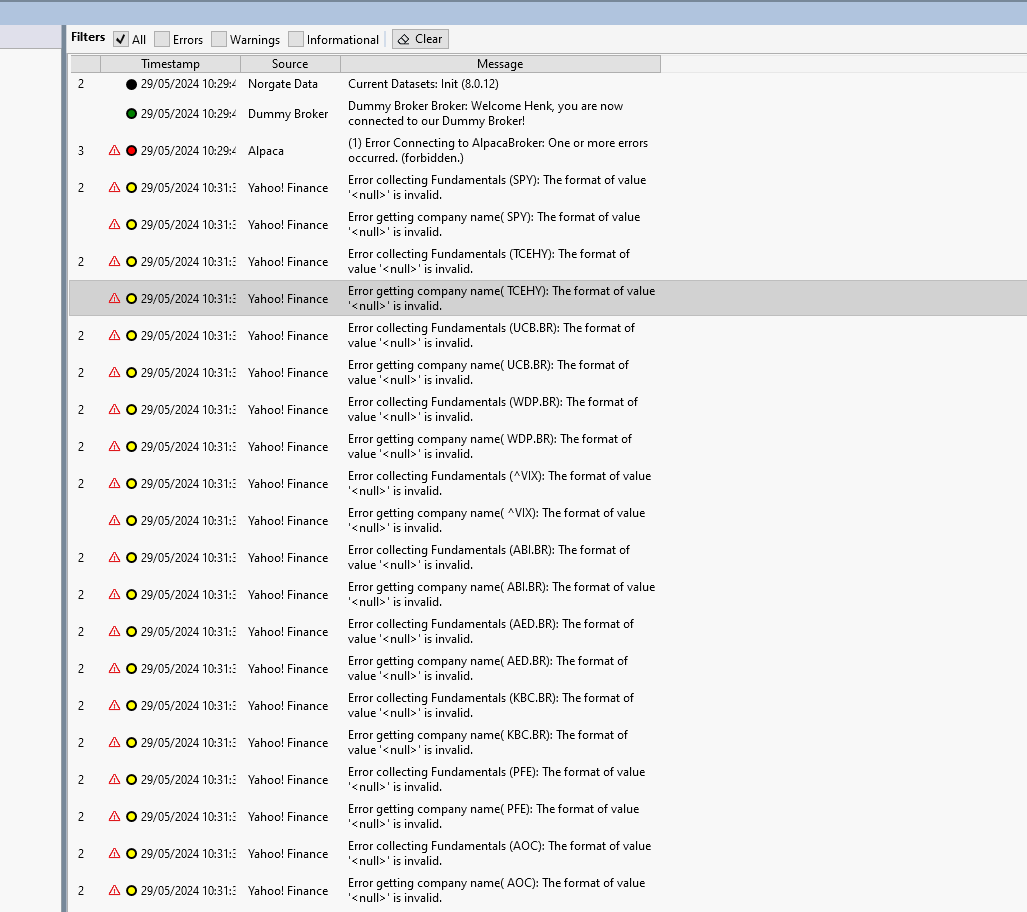Select 'Error collecting Fundamentals (KBC.BR)' message

coord(491,706)
